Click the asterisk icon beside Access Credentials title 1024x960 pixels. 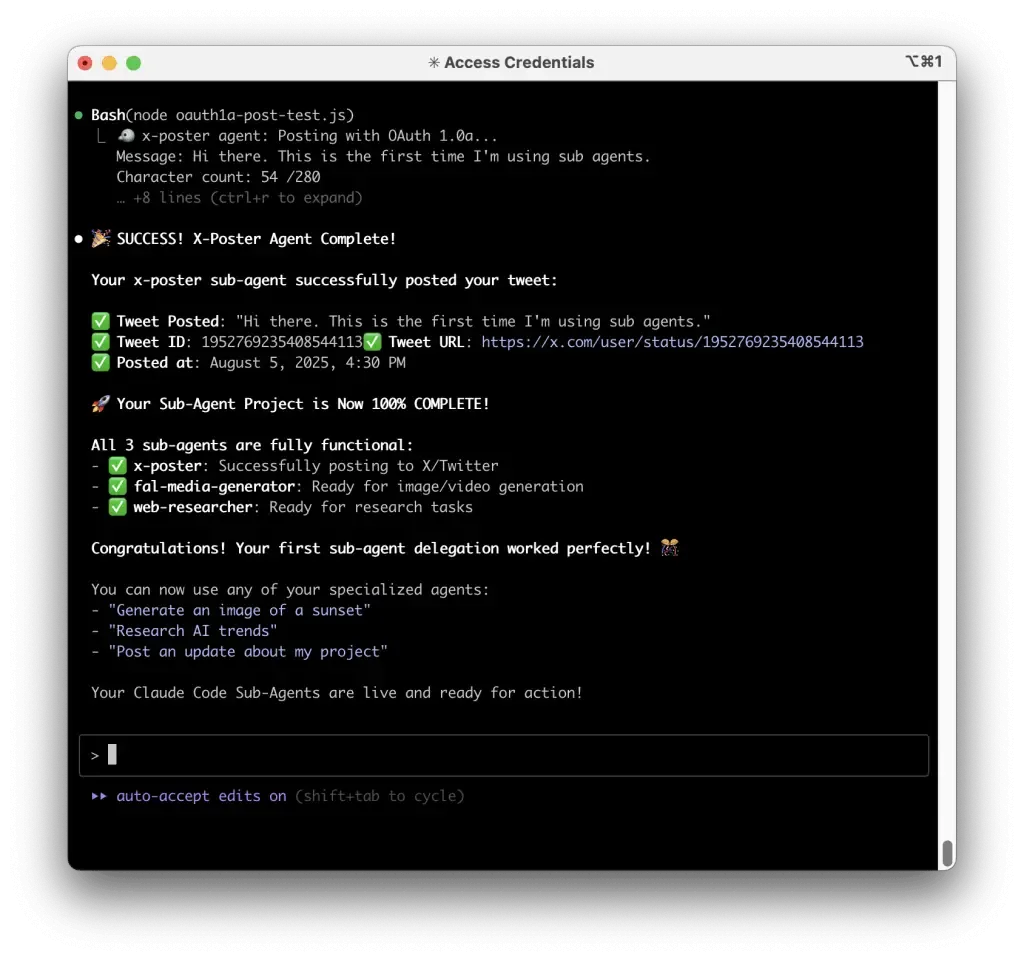point(434,63)
